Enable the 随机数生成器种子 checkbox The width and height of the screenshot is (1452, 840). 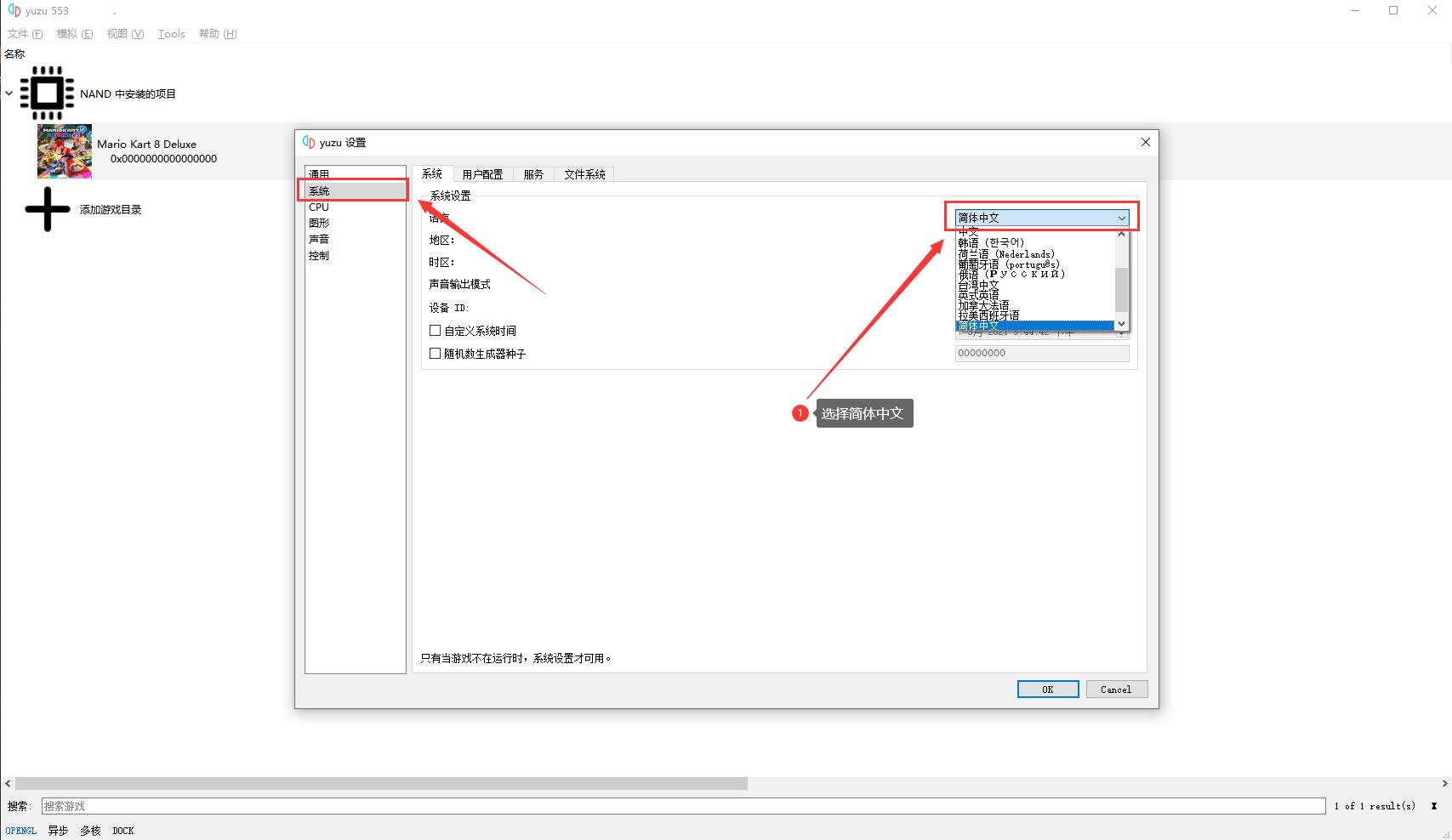(435, 354)
